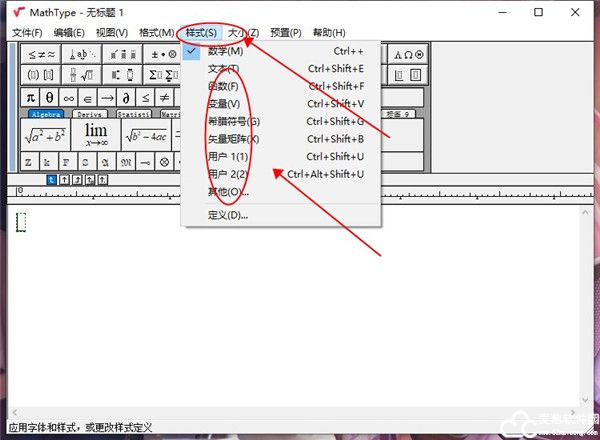Open 定义(D)... style definitions
Image resolution: width=600 pixels, height=440 pixels.
227,214
